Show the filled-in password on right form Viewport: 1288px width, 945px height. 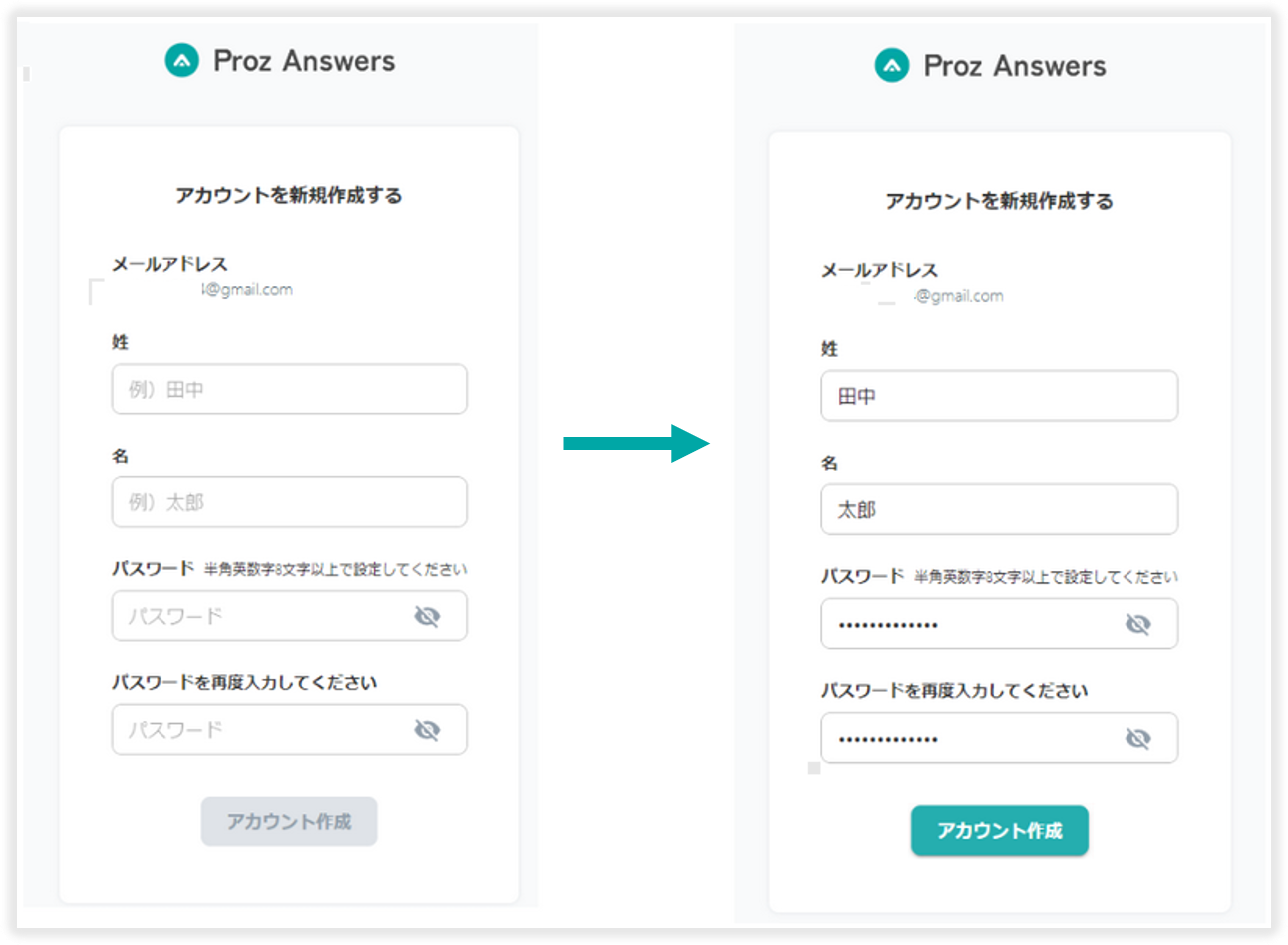pos(1137,624)
